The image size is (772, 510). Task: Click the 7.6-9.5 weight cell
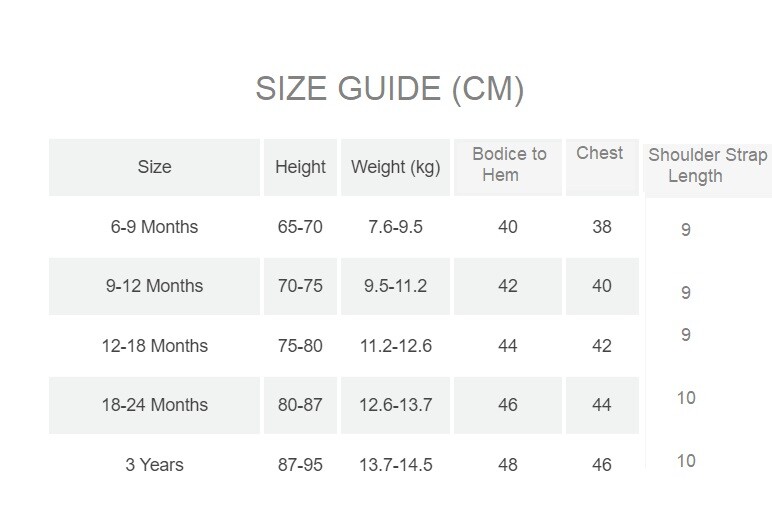(395, 227)
